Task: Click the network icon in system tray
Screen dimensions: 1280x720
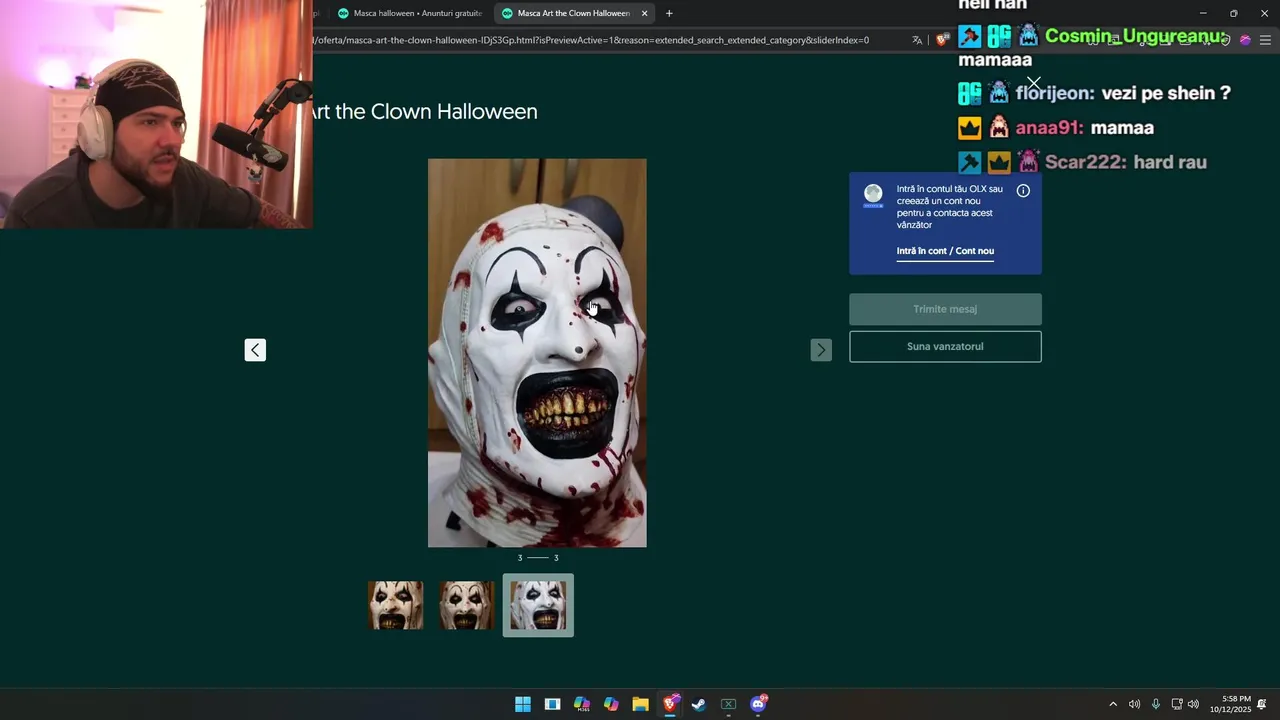Action: pyautogui.click(x=1177, y=704)
